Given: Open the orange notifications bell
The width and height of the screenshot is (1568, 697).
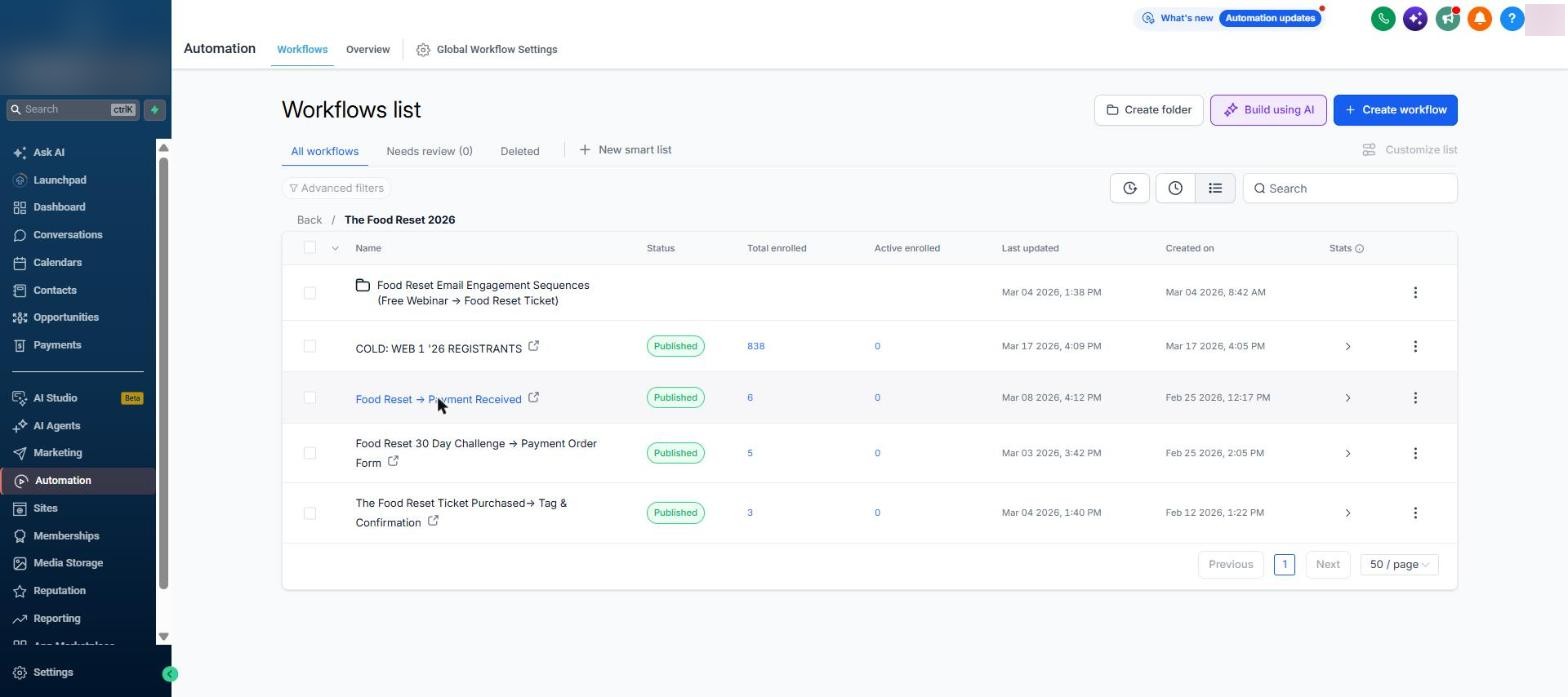Looking at the screenshot, I should (x=1480, y=18).
